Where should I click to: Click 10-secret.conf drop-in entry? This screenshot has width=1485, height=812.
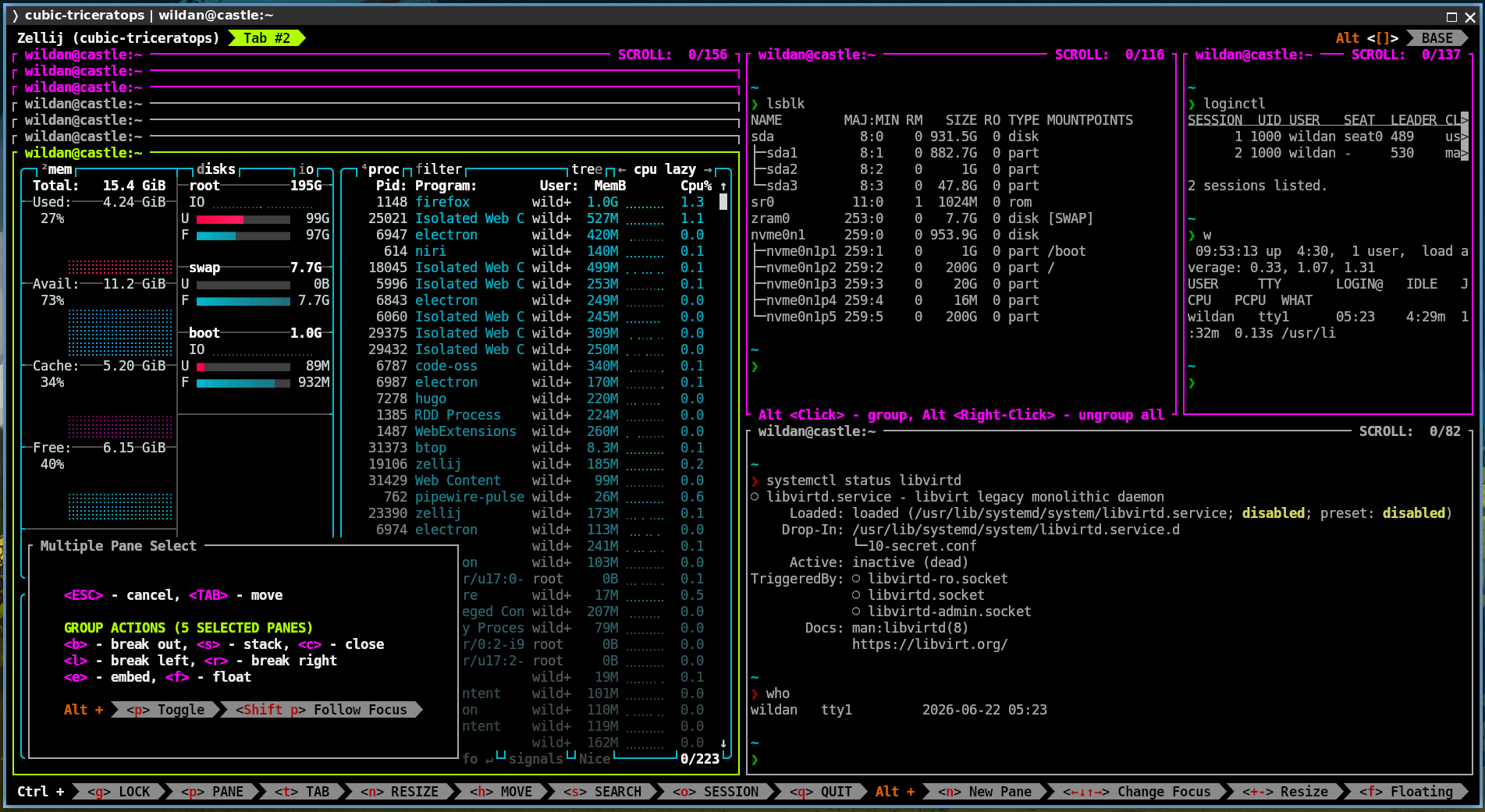(x=922, y=546)
